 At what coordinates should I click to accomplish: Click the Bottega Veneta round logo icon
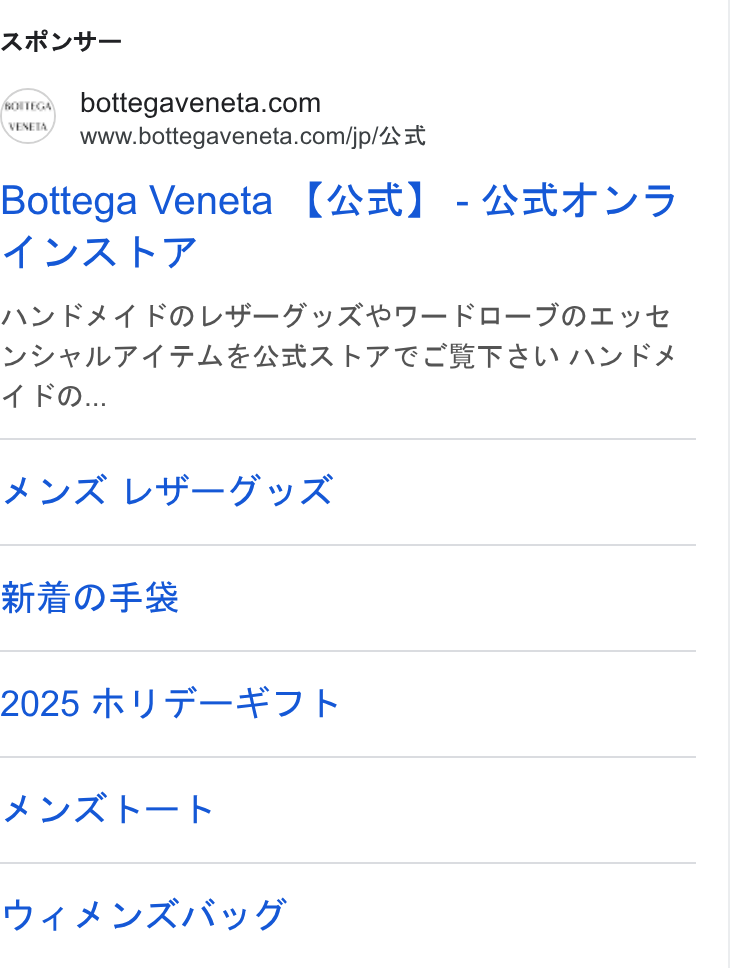coord(28,116)
